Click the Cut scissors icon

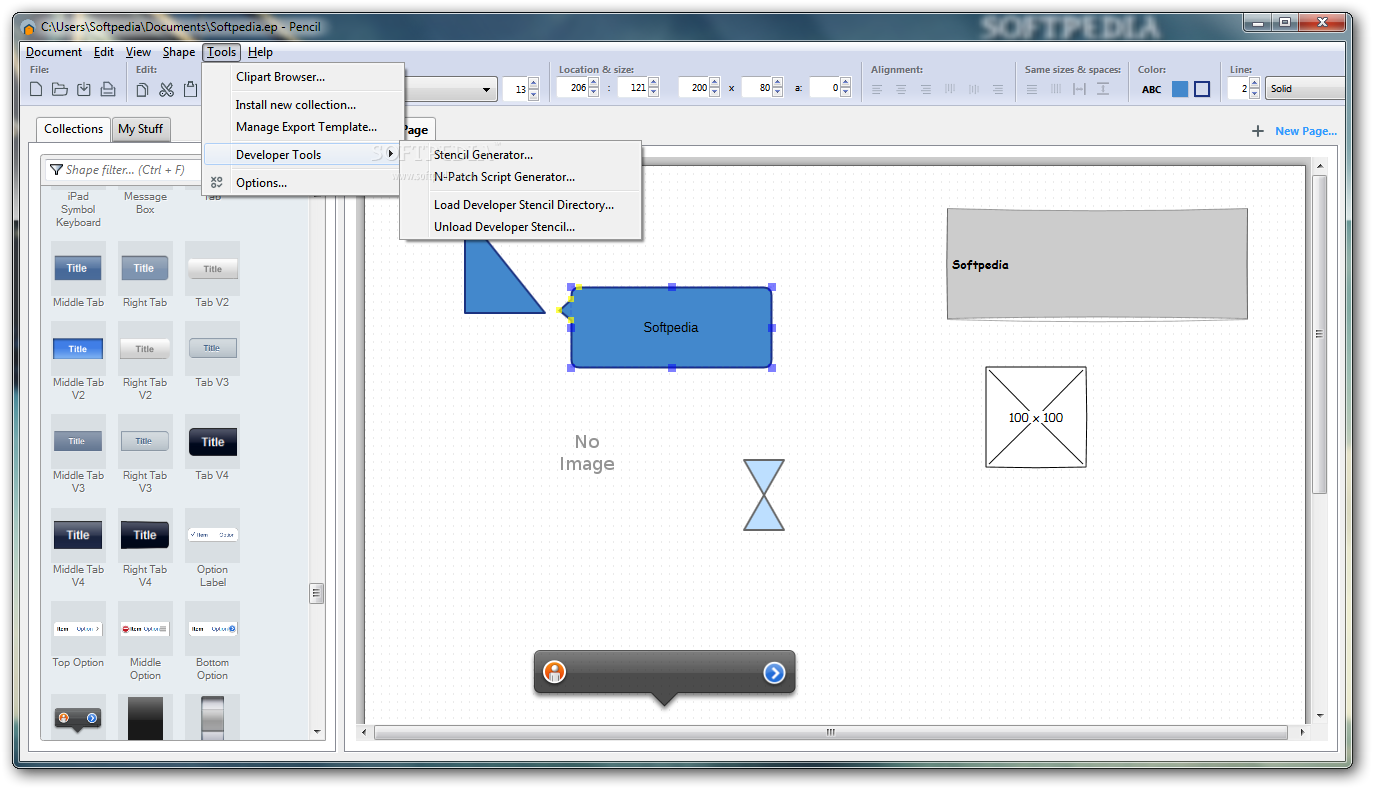pyautogui.click(x=166, y=89)
